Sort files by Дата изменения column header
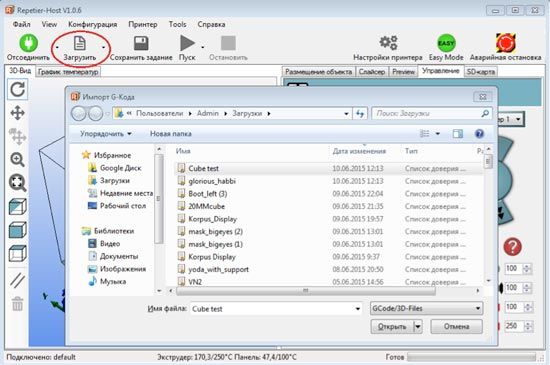550x365 pixels. pos(359,151)
